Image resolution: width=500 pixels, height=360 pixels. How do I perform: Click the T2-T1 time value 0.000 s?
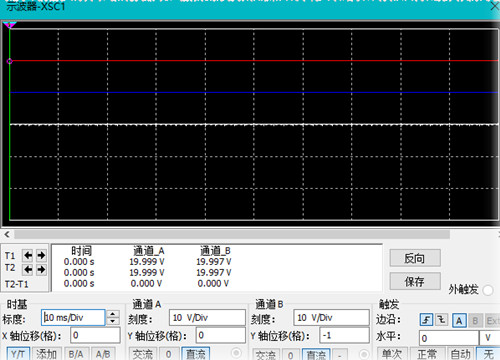pos(79,284)
